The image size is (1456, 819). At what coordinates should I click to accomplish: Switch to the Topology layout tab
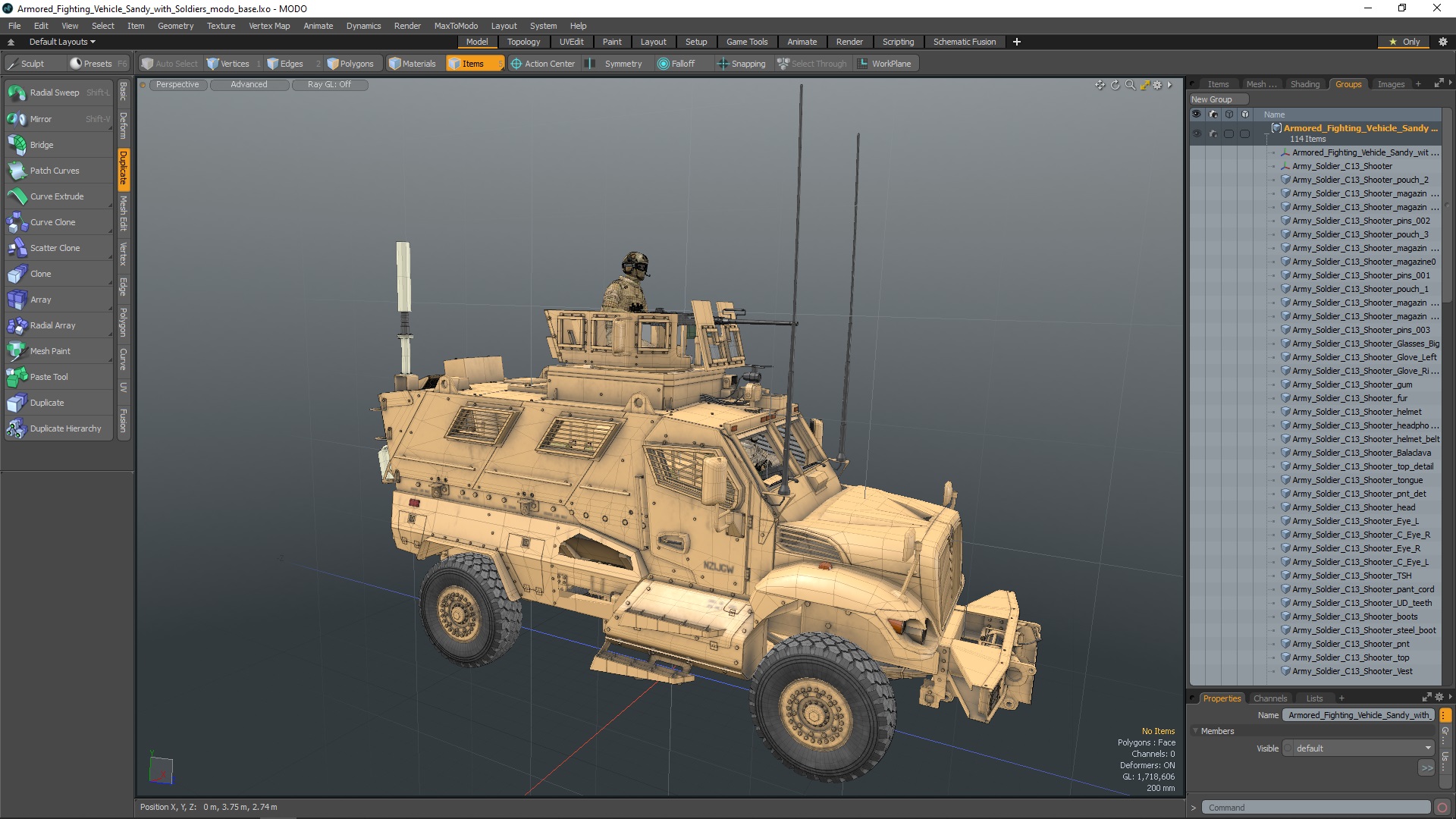pos(523,42)
